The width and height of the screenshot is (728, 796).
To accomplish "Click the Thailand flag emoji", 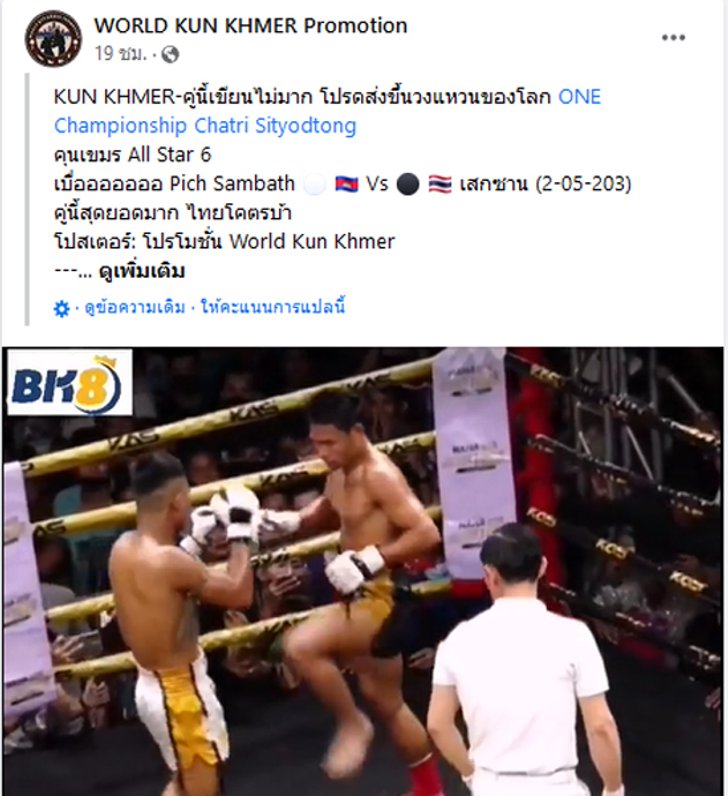I will point(440,184).
